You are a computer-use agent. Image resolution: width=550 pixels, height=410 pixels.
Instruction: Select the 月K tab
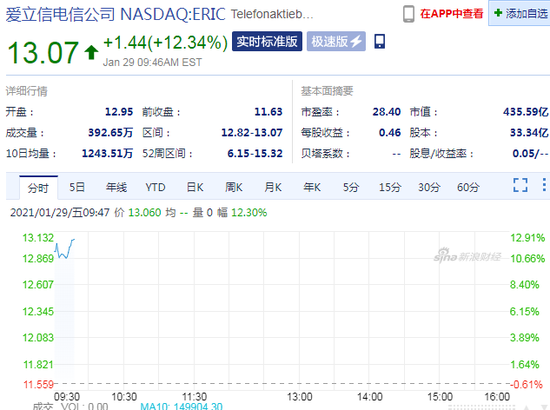pos(273,187)
